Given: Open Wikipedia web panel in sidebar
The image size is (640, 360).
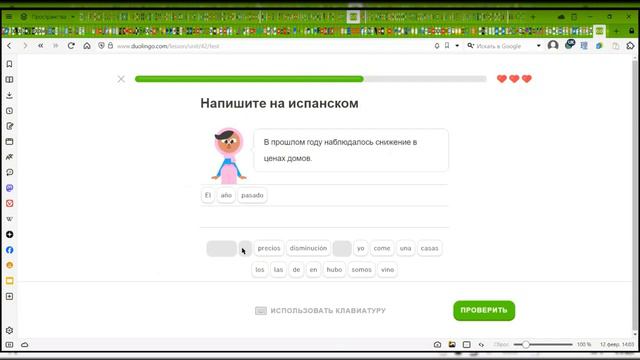Looking at the screenshot, I should click(x=9, y=219).
